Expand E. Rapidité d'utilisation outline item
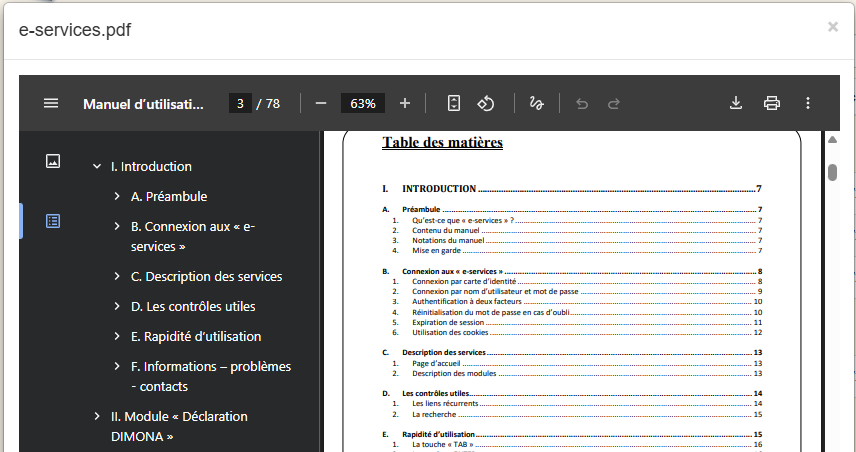This screenshot has width=856, height=452. click(117, 336)
